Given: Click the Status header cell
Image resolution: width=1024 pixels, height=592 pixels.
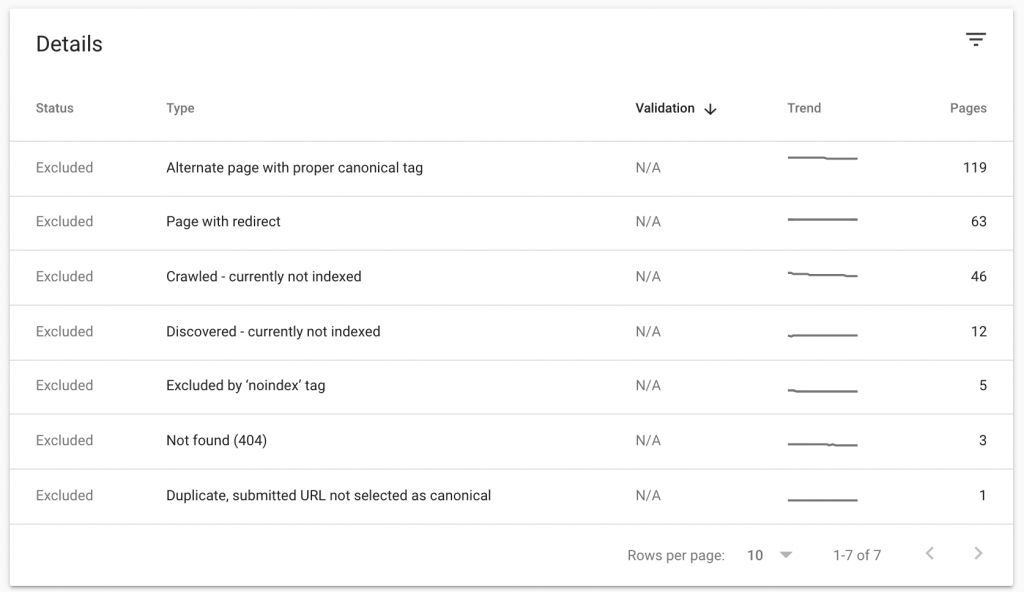Looking at the screenshot, I should 53,108.
